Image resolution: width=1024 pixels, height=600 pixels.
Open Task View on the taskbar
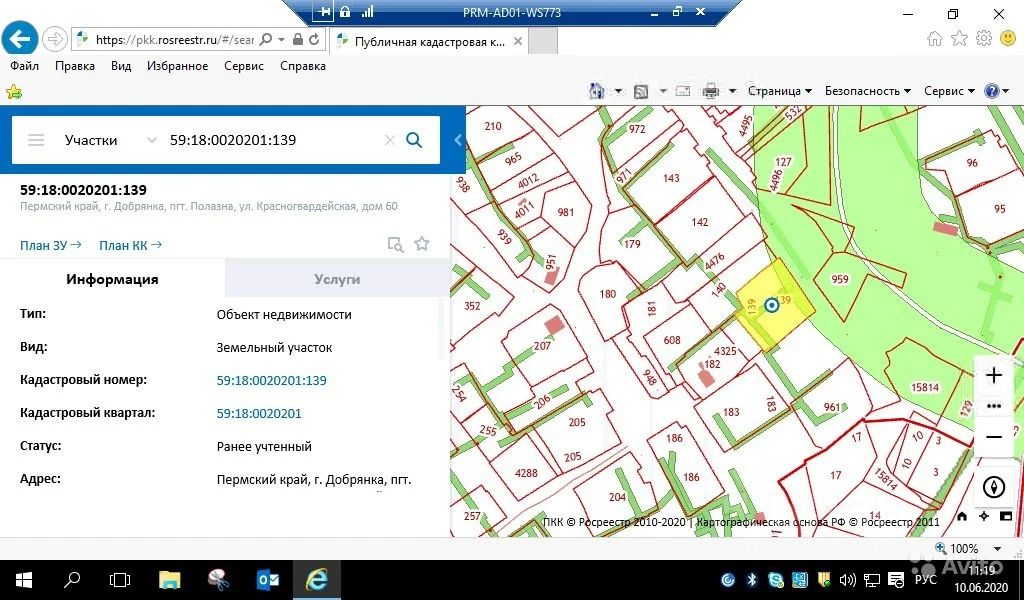[x=120, y=580]
